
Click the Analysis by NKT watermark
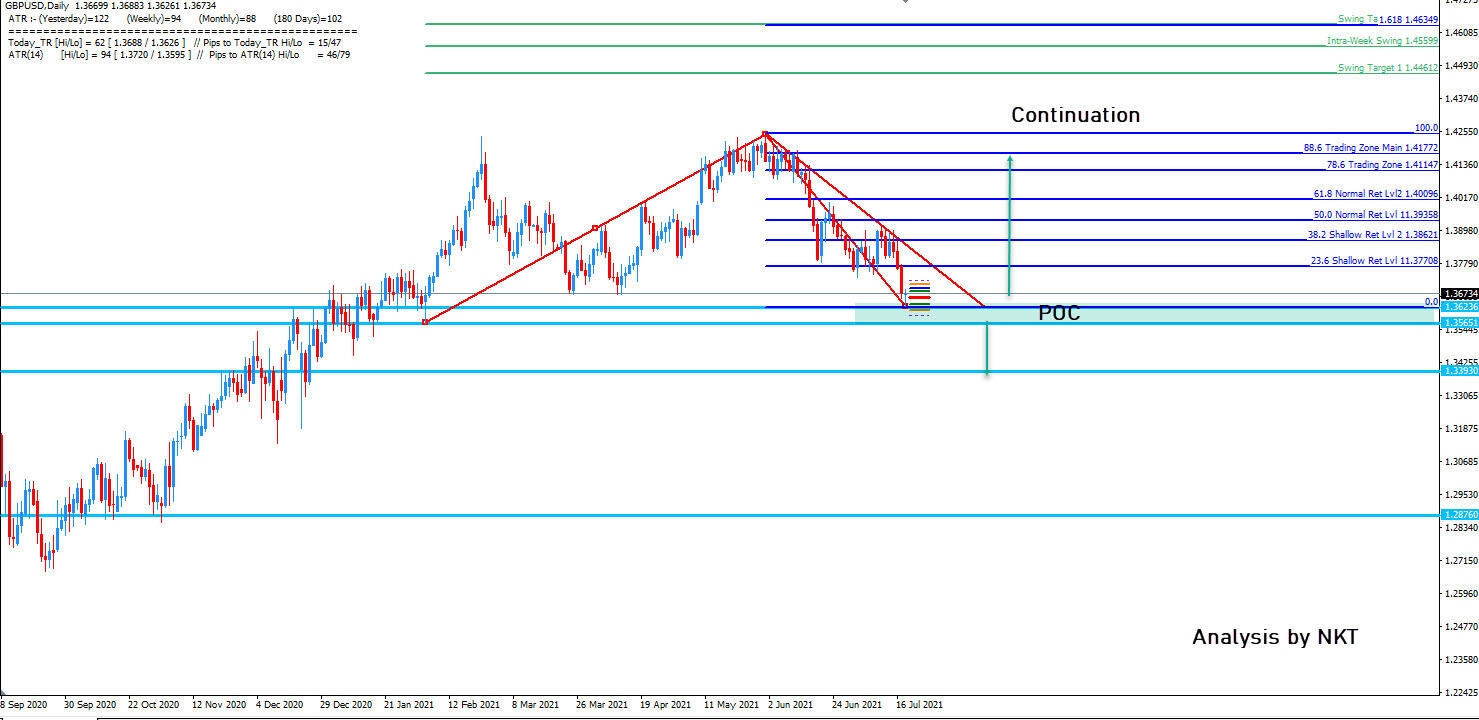pos(1274,636)
